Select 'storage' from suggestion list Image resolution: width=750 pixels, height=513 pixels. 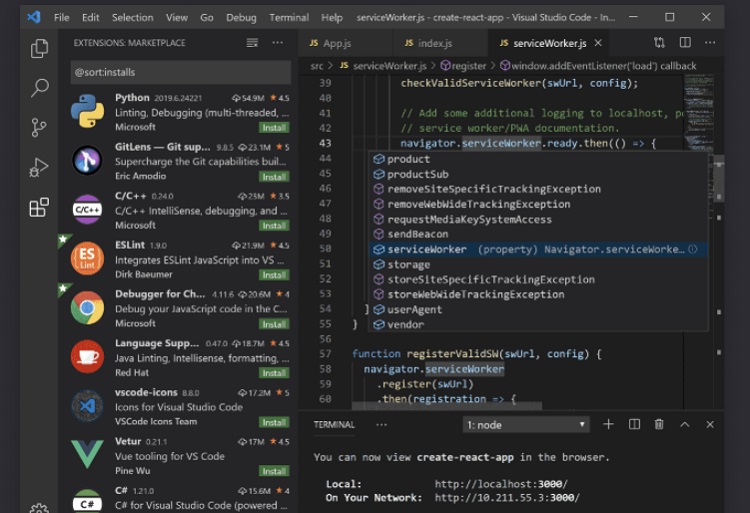click(x=538, y=264)
